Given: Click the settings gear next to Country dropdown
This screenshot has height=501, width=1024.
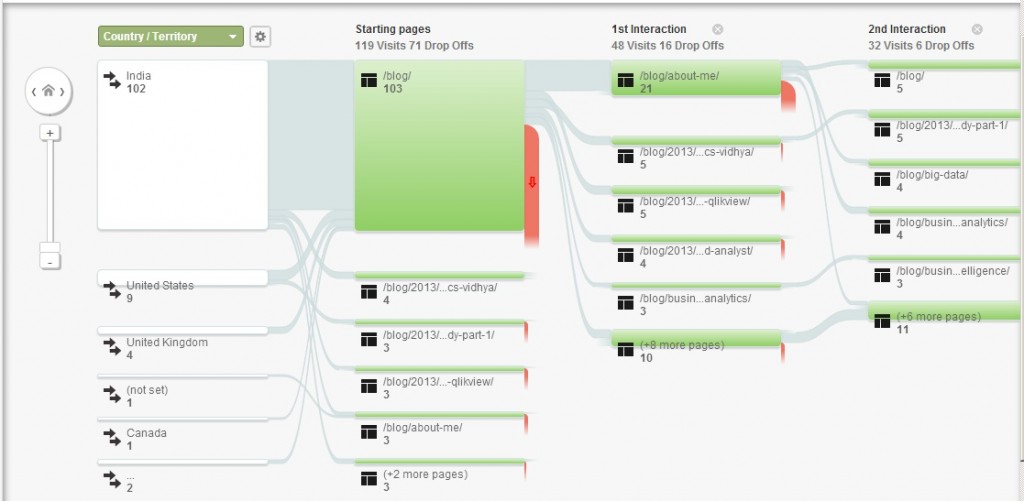Looking at the screenshot, I should (x=260, y=37).
